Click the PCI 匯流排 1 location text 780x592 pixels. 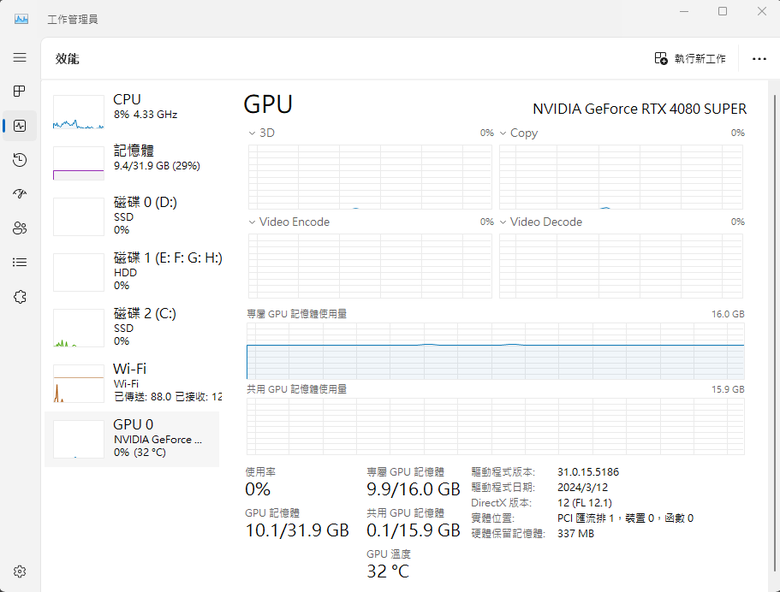click(x=625, y=518)
